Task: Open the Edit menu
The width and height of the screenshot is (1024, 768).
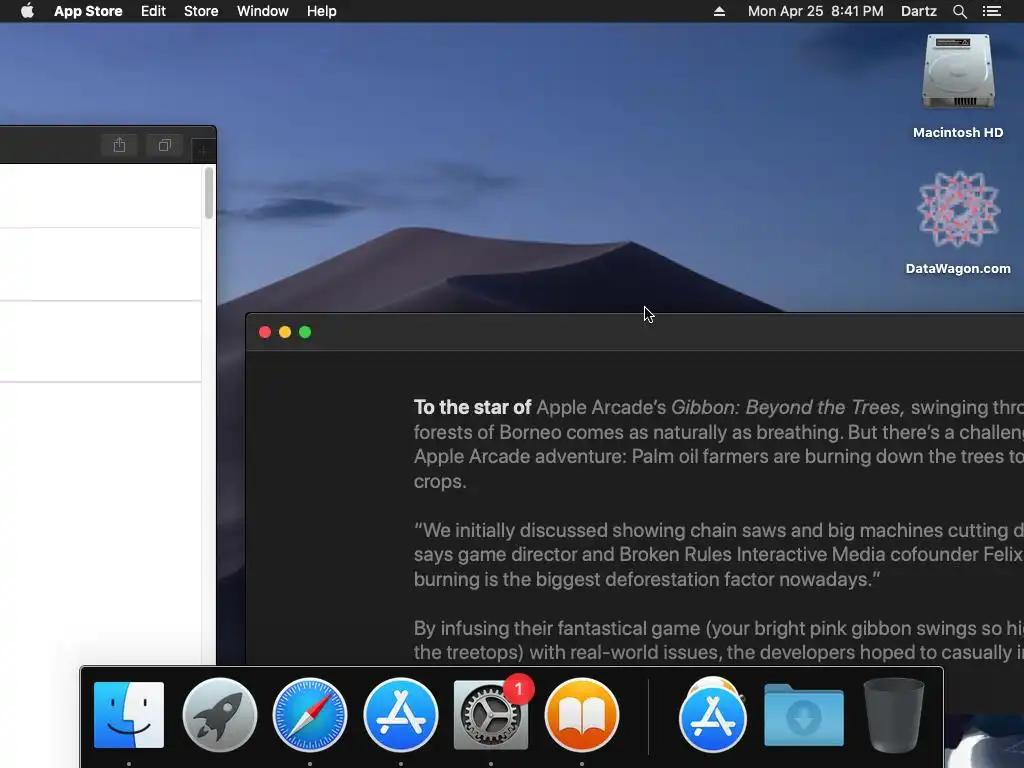Action: (x=153, y=11)
